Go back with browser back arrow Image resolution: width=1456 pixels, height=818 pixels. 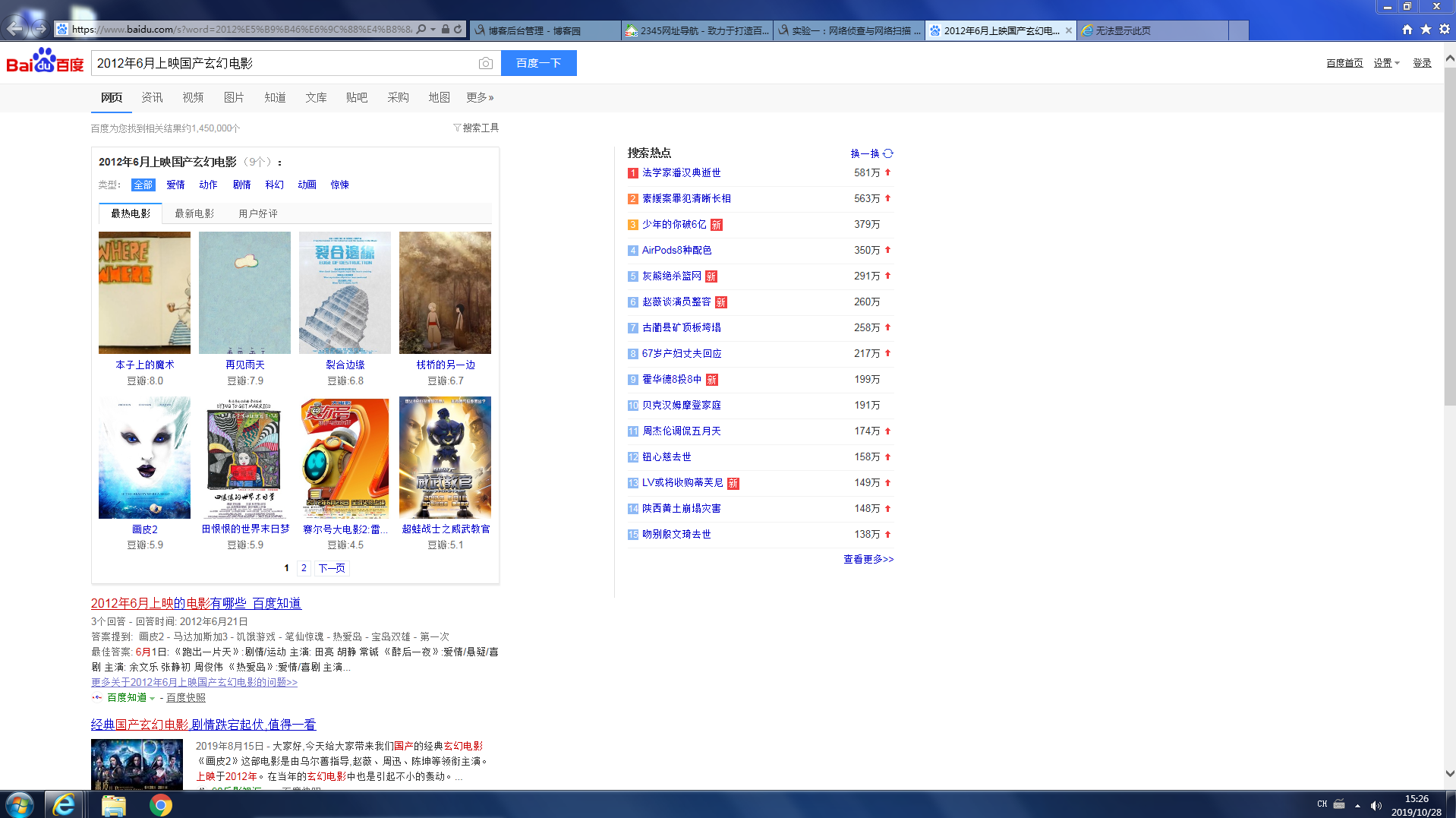click(14, 29)
